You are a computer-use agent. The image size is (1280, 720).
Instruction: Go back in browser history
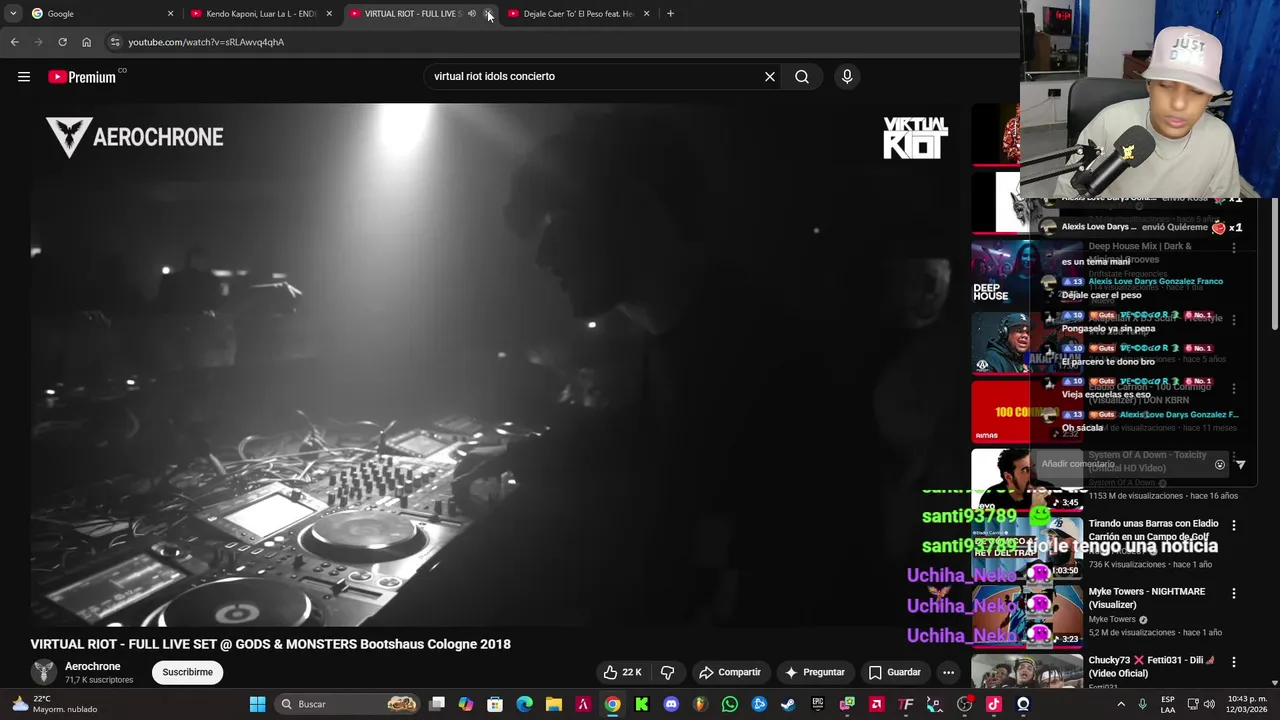[14, 42]
